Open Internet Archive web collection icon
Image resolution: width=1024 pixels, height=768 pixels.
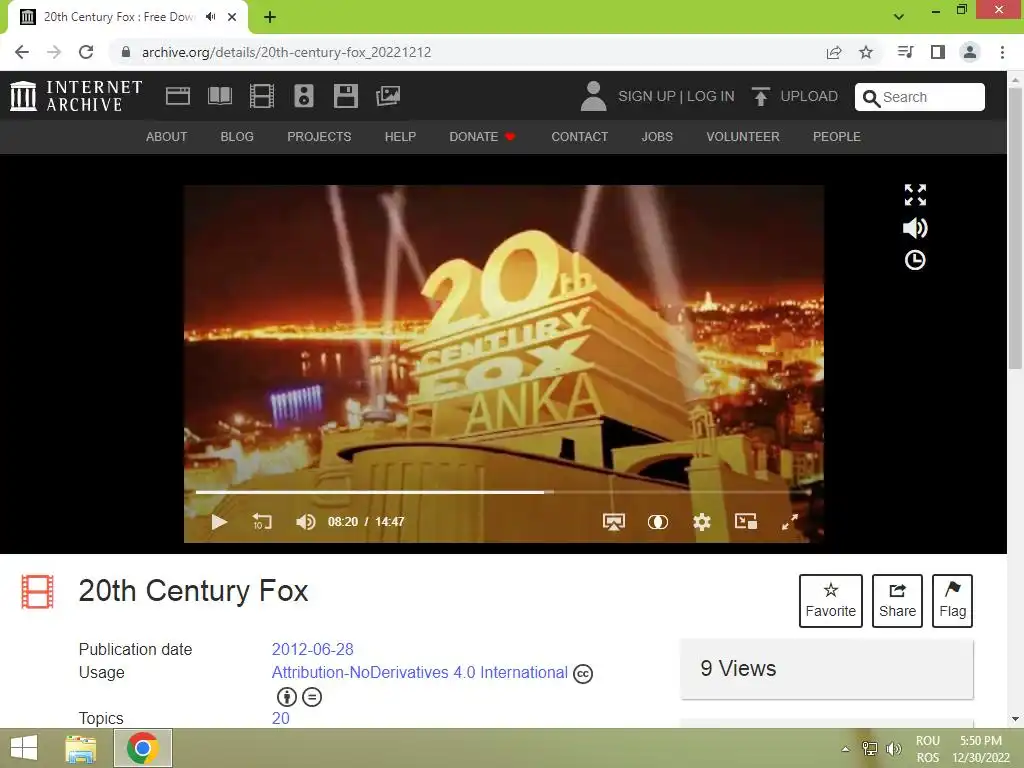[x=178, y=96]
